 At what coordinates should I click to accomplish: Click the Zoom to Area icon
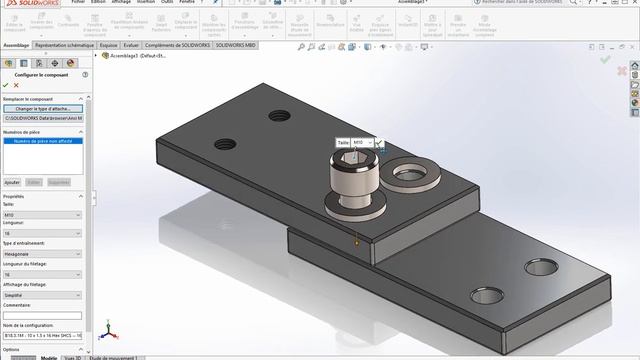(x=311, y=47)
